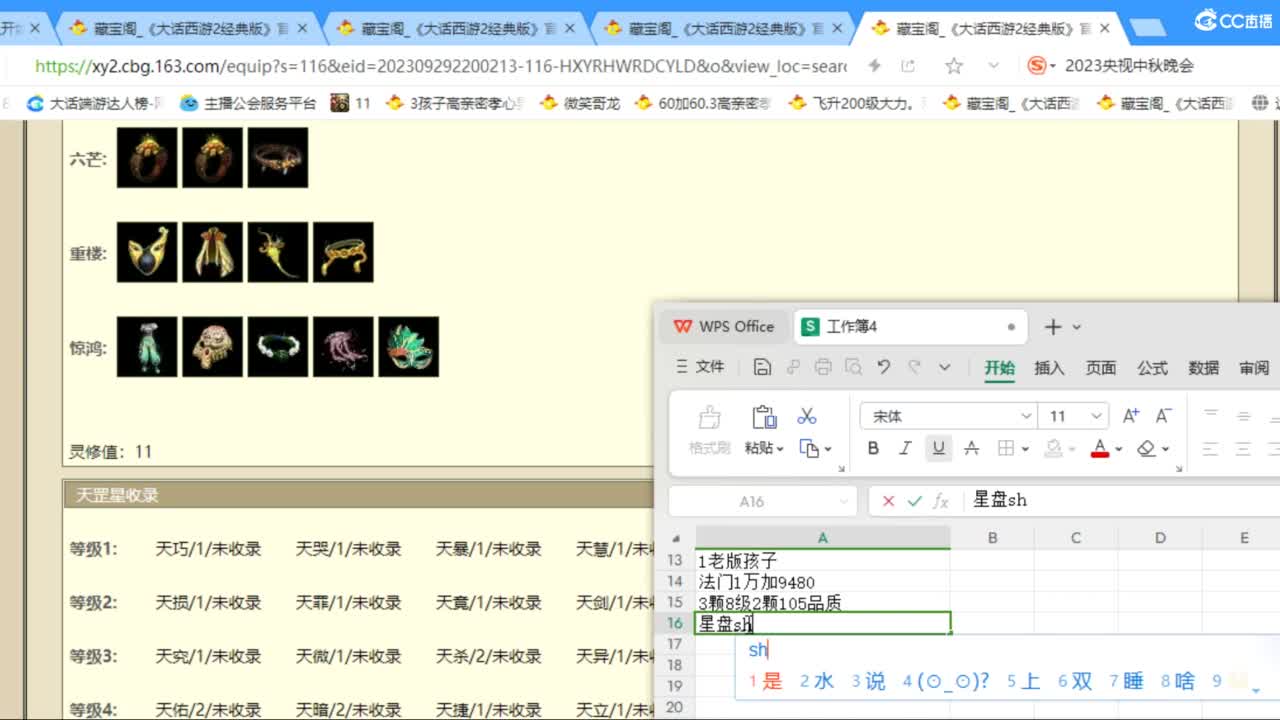Open the browser address history dropdown chevron
Image resolution: width=1280 pixels, height=720 pixels.
click(993, 66)
